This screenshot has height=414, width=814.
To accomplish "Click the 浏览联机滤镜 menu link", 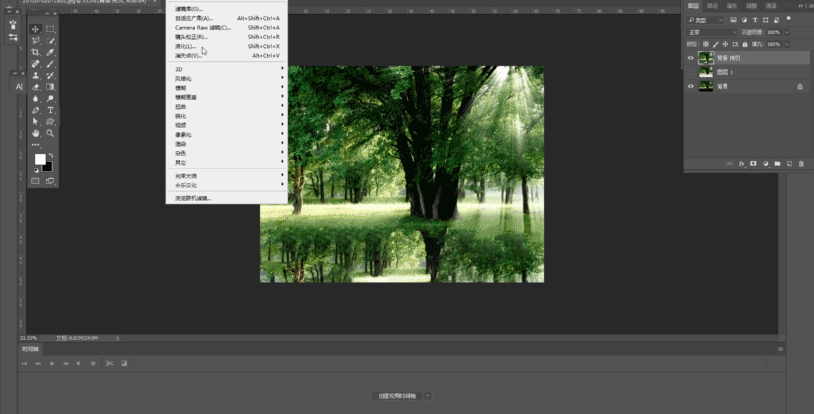I will tap(193, 198).
